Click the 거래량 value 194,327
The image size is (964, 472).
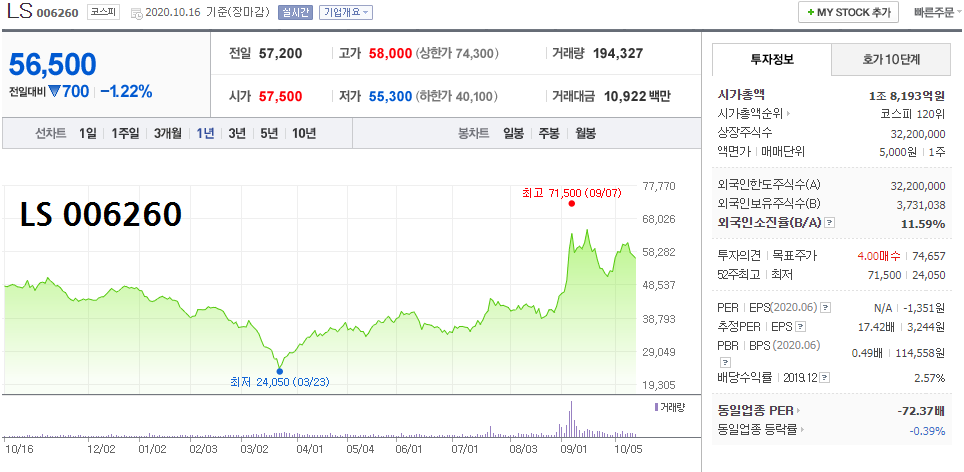pos(618,53)
